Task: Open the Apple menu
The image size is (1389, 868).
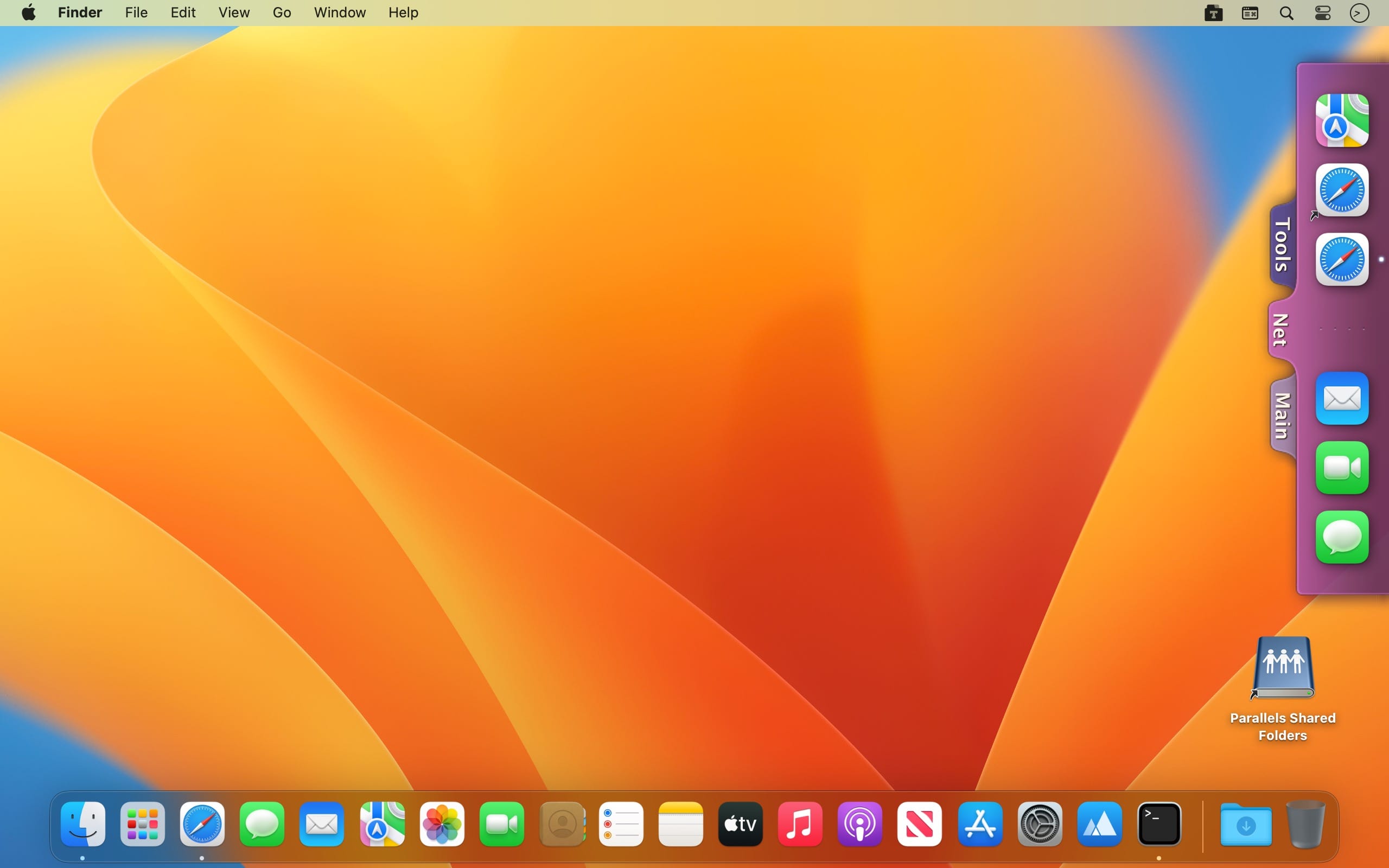Action: coord(29,12)
